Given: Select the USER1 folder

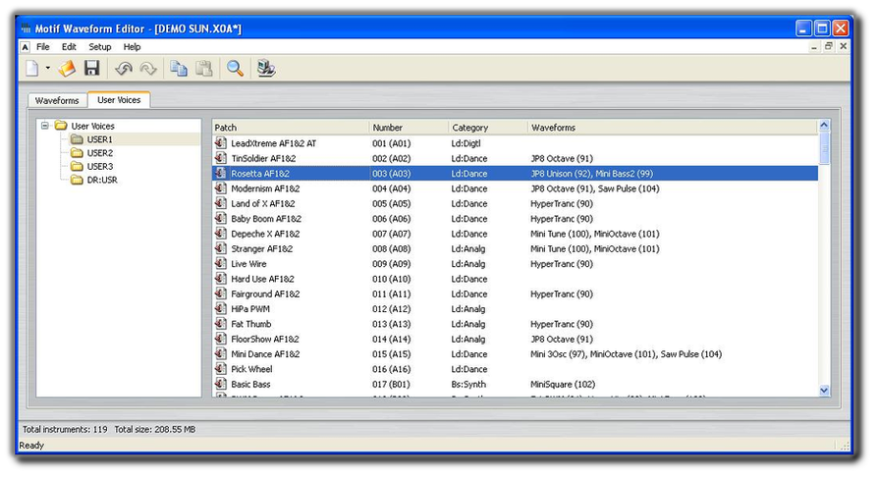Looking at the screenshot, I should point(100,139).
